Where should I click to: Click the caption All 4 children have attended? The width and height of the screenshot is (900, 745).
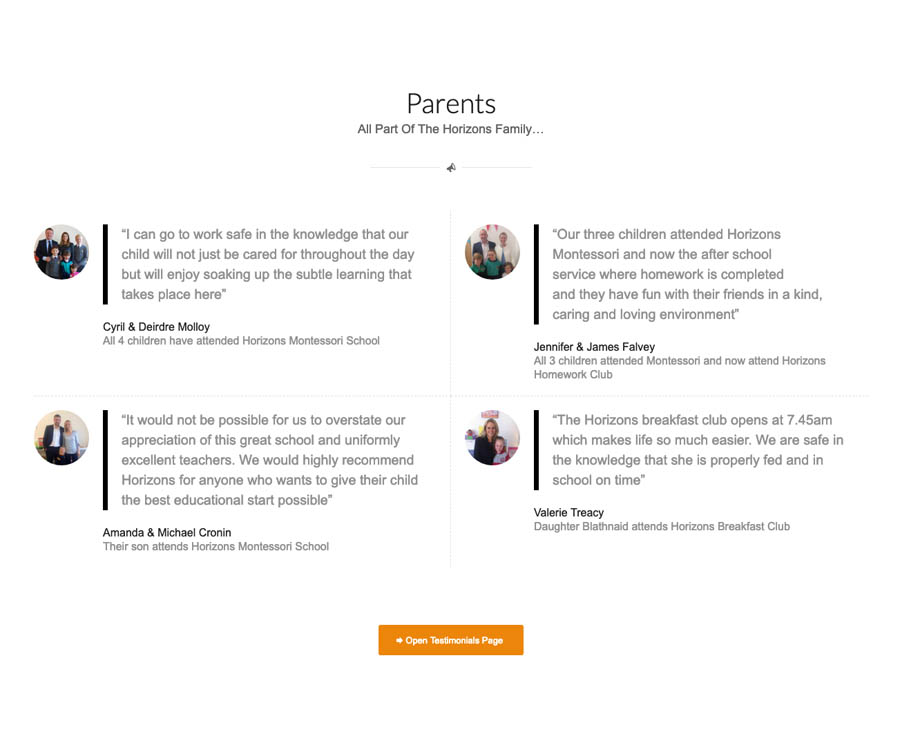pyautogui.click(x=241, y=340)
